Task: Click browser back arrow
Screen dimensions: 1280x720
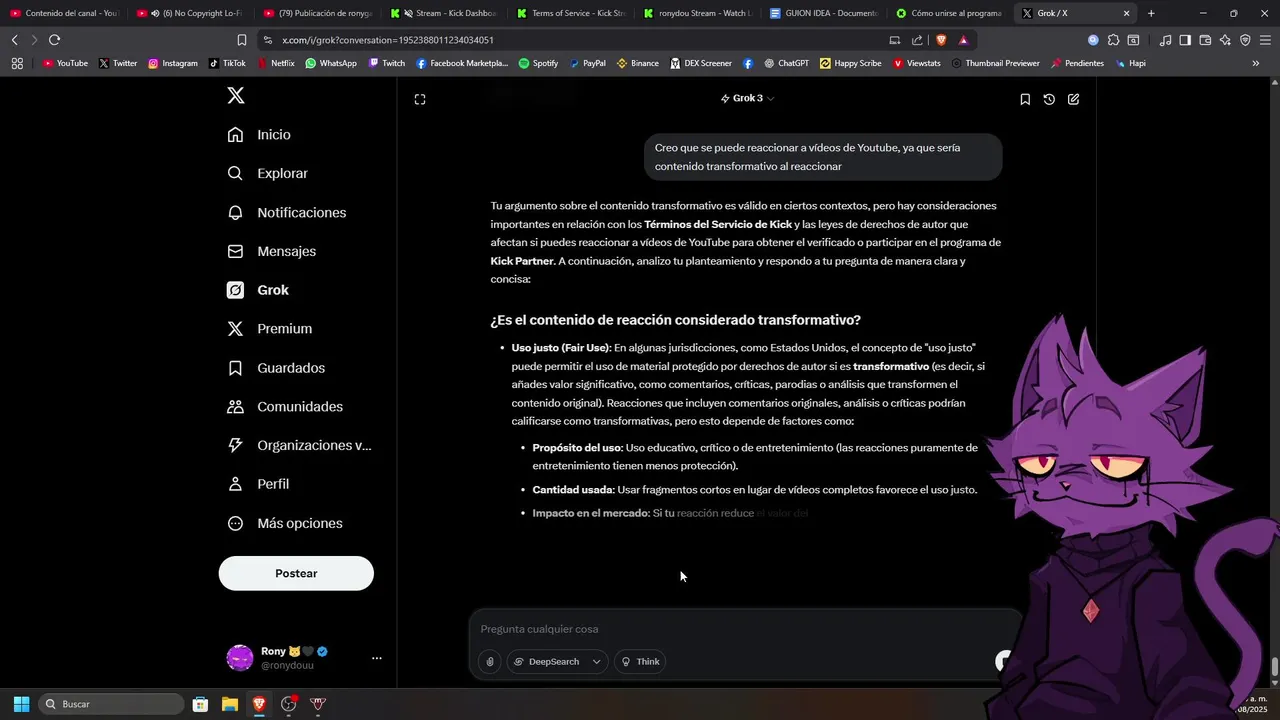Action: click(14, 40)
